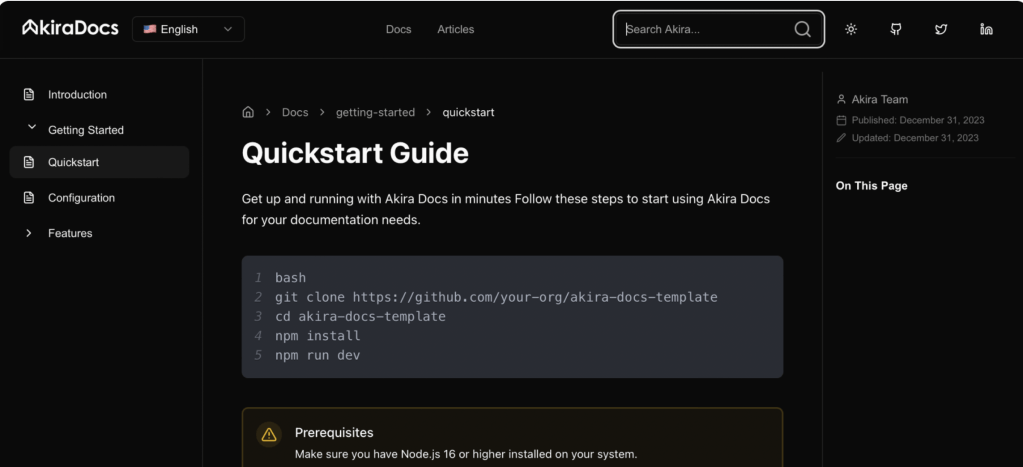Collapse the Getting Started section

[32, 129]
